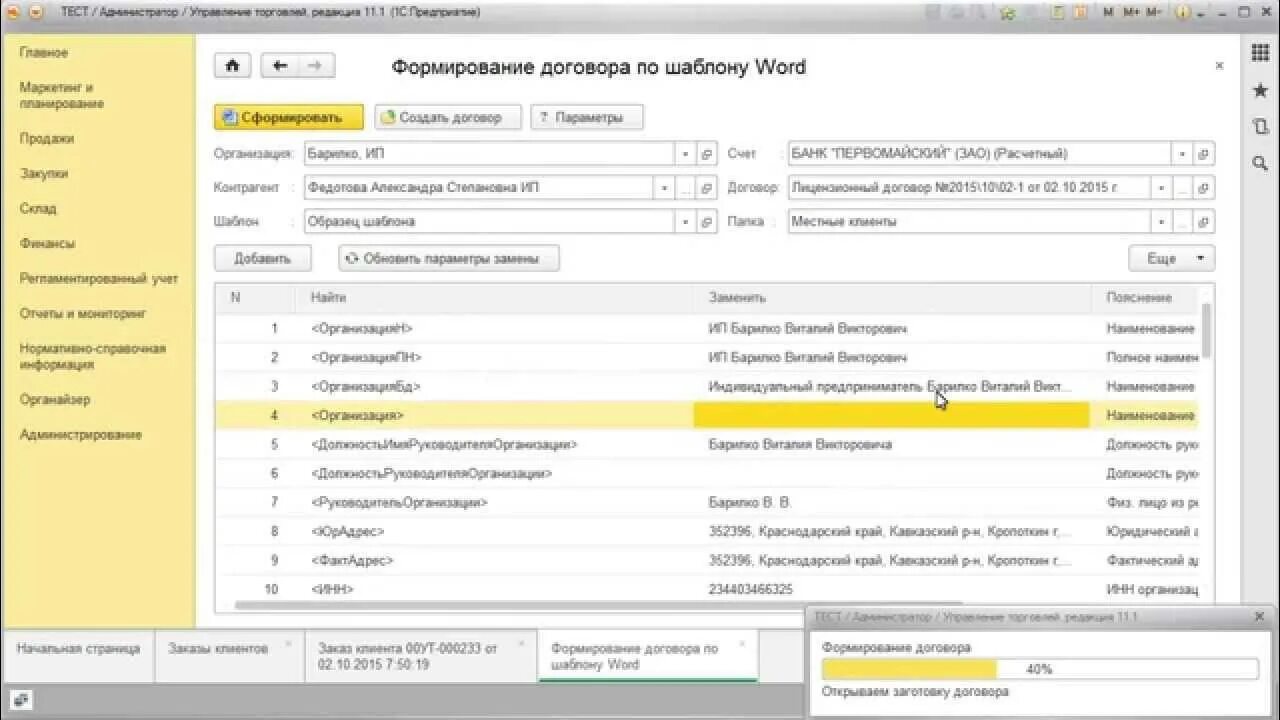The width and height of the screenshot is (1280, 720).
Task: Click the M- memory button in title bar
Action: [1154, 12]
